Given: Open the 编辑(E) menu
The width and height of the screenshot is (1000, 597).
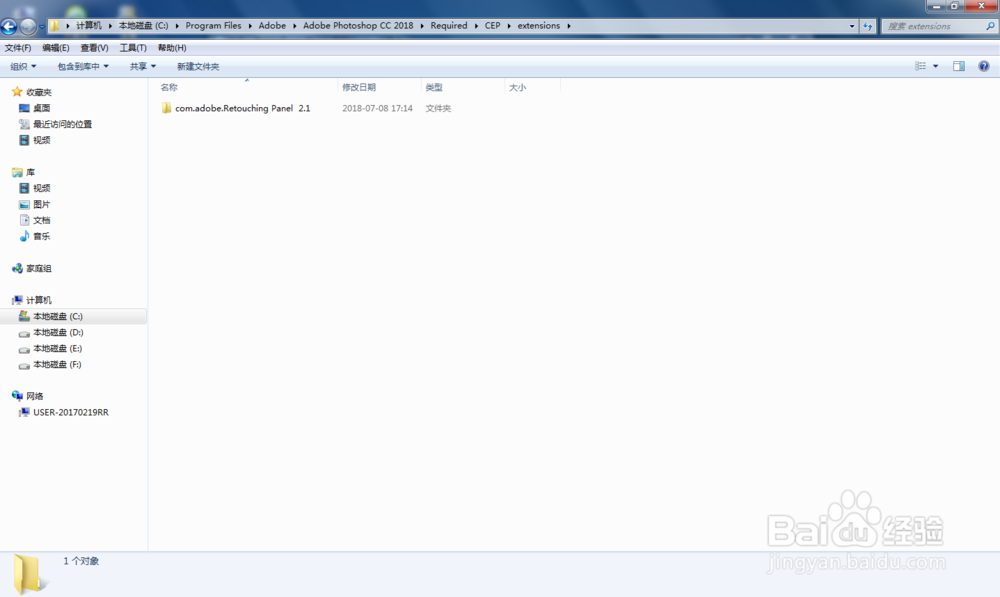Looking at the screenshot, I should (x=55, y=48).
